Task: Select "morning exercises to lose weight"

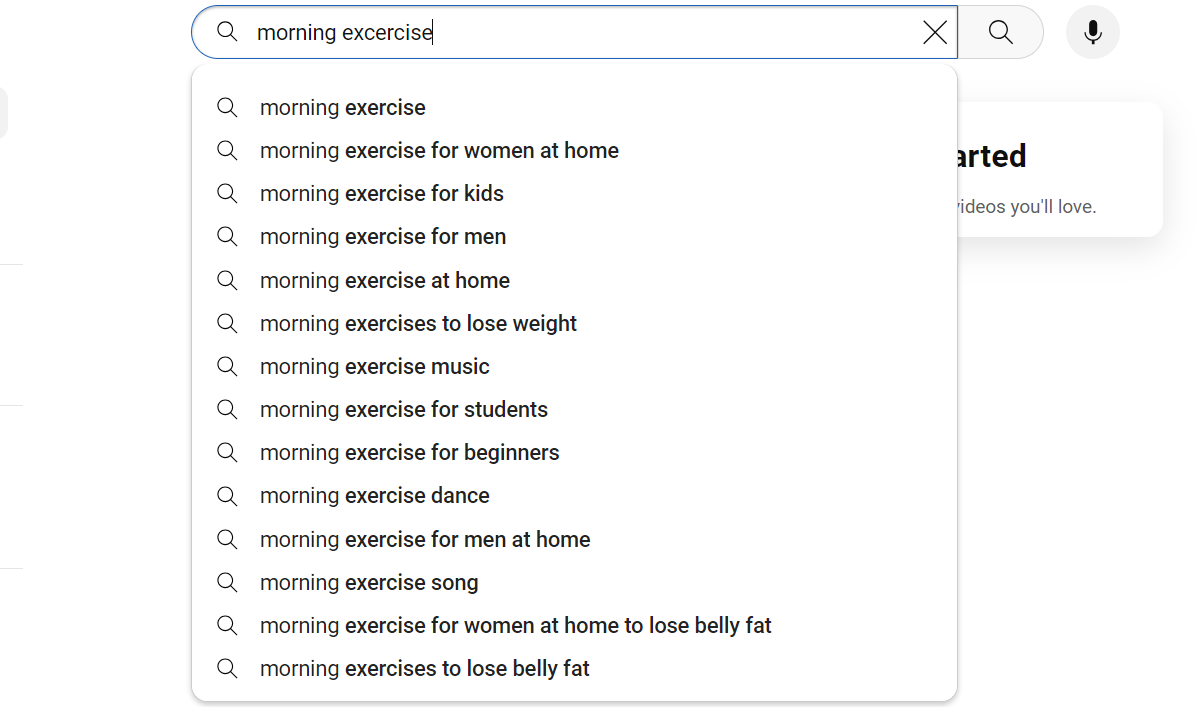Action: pos(418,324)
